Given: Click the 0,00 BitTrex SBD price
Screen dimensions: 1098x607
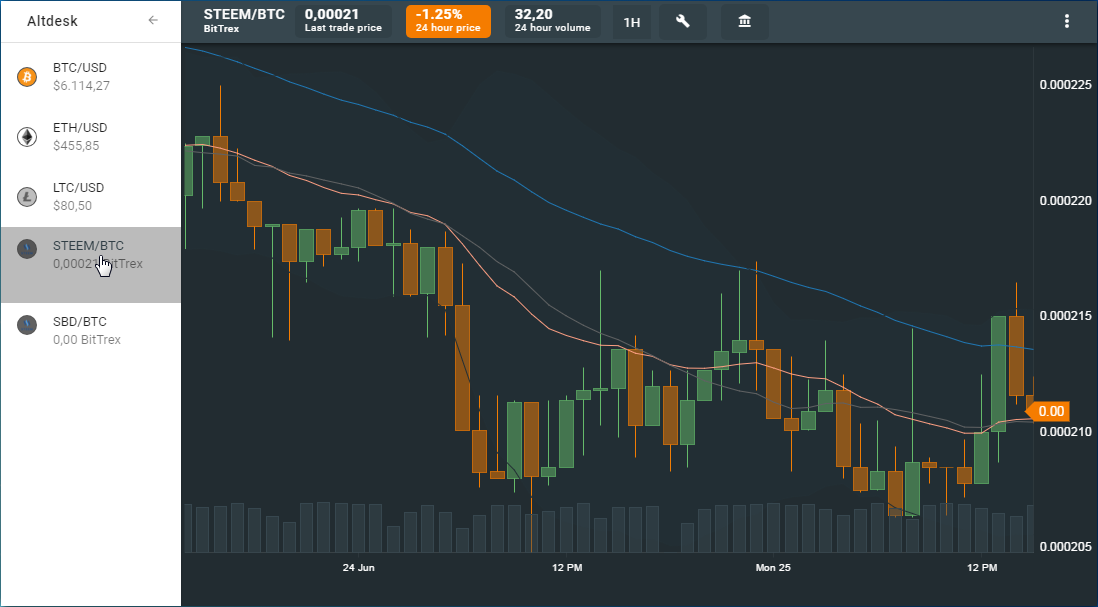Looking at the screenshot, I should [x=87, y=340].
